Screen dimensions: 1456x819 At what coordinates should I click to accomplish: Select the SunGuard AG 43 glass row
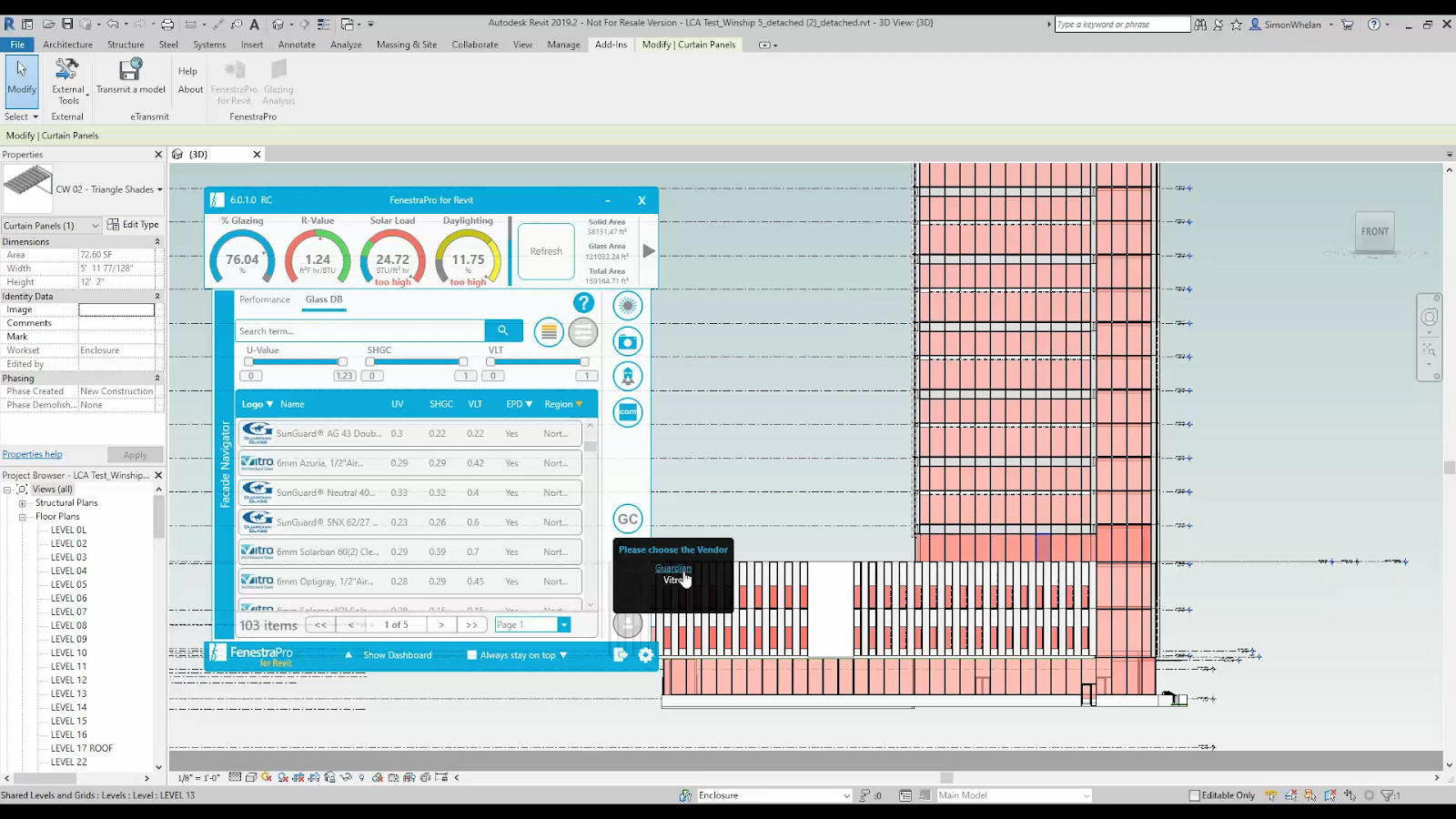tap(409, 434)
